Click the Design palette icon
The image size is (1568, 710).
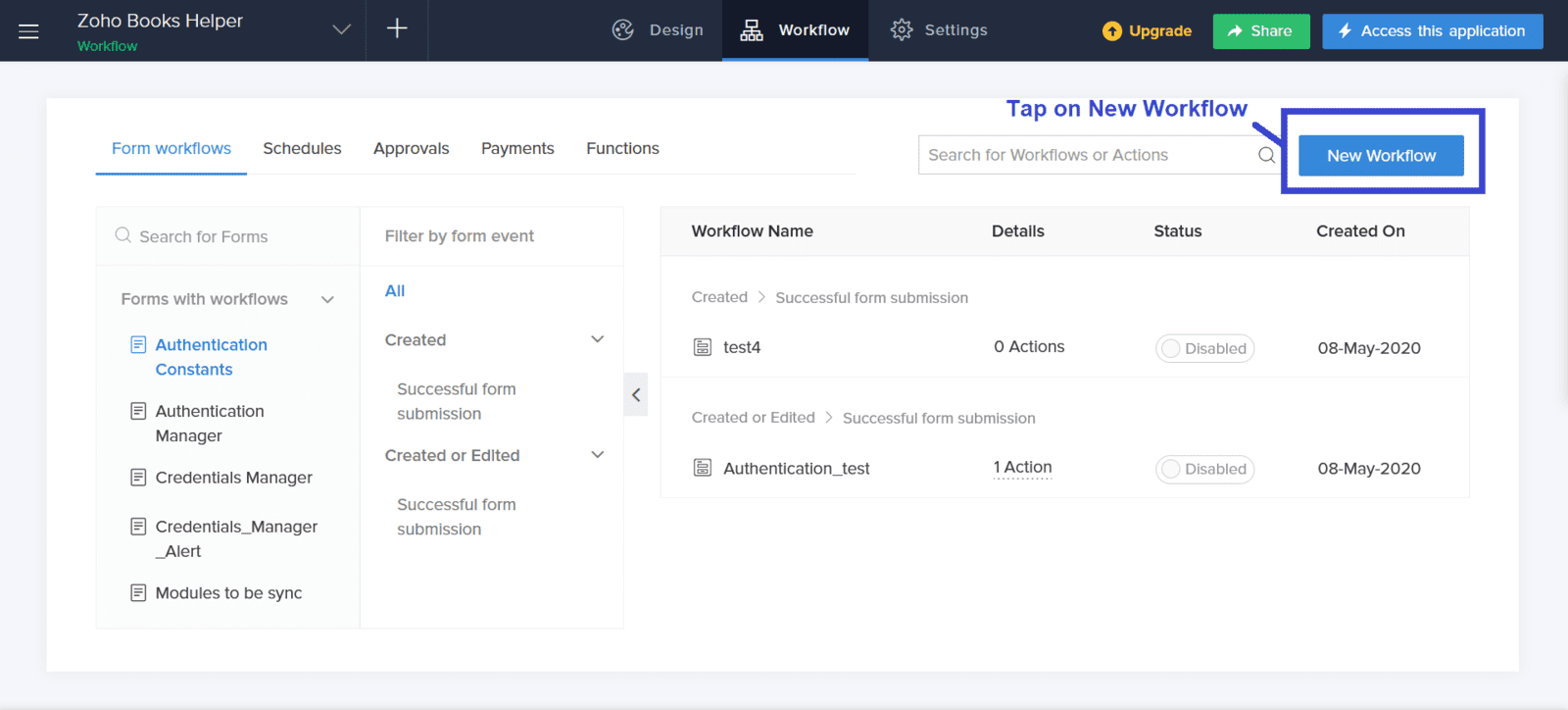[623, 30]
